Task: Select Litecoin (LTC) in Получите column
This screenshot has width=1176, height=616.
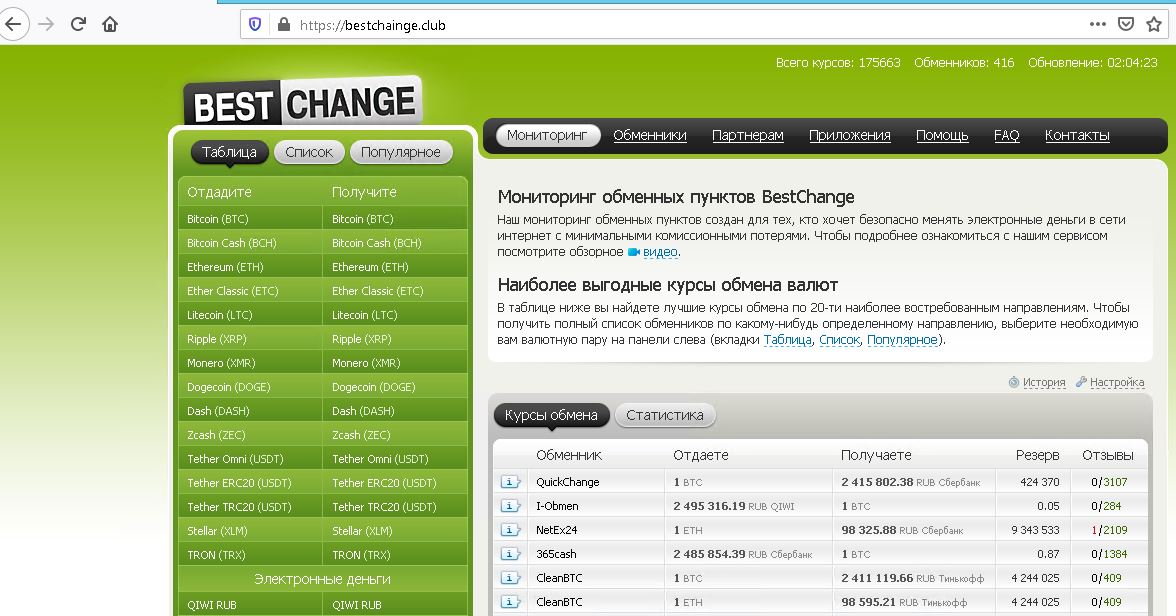Action: tap(395, 315)
